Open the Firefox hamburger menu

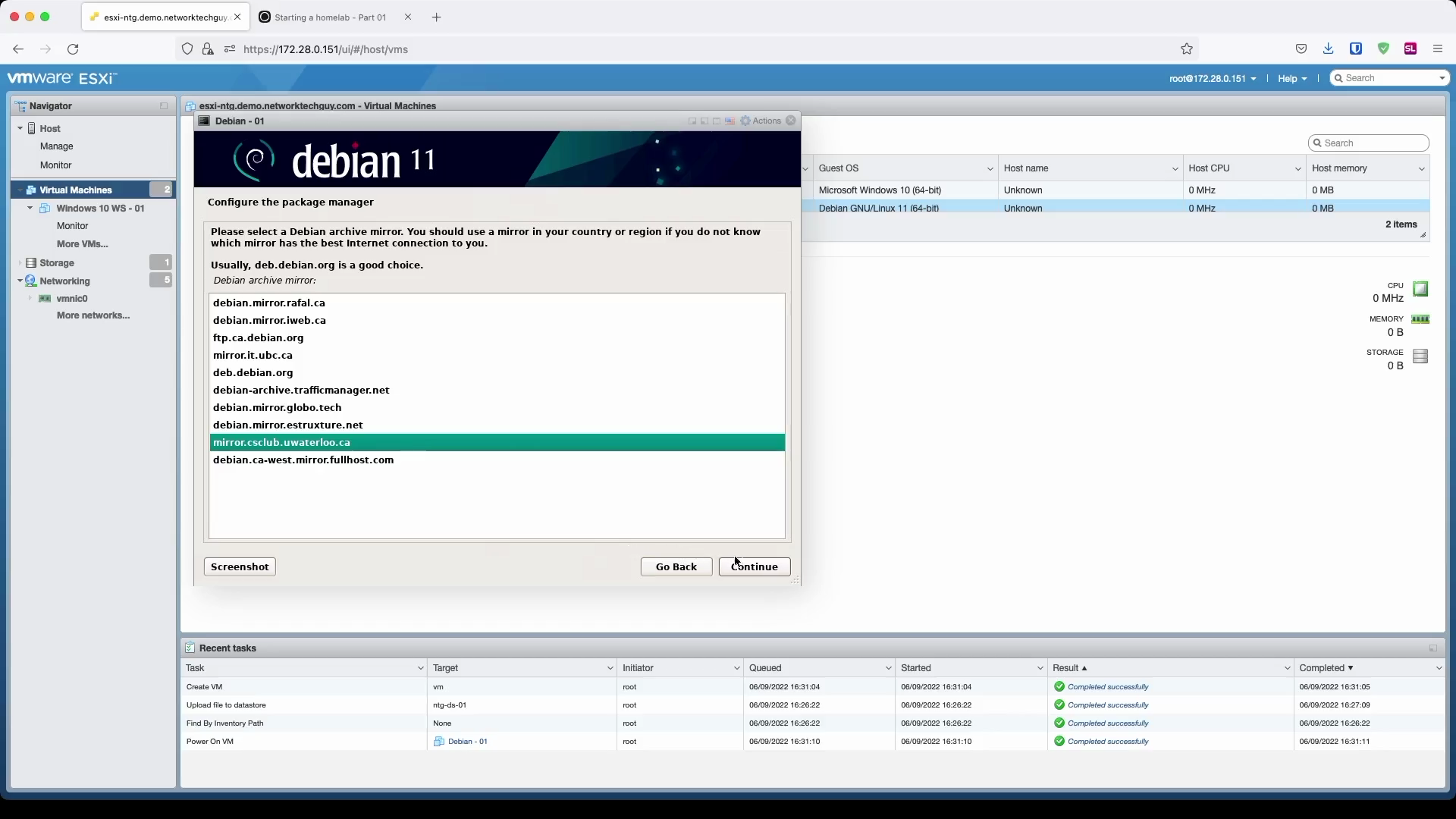coord(1437,49)
